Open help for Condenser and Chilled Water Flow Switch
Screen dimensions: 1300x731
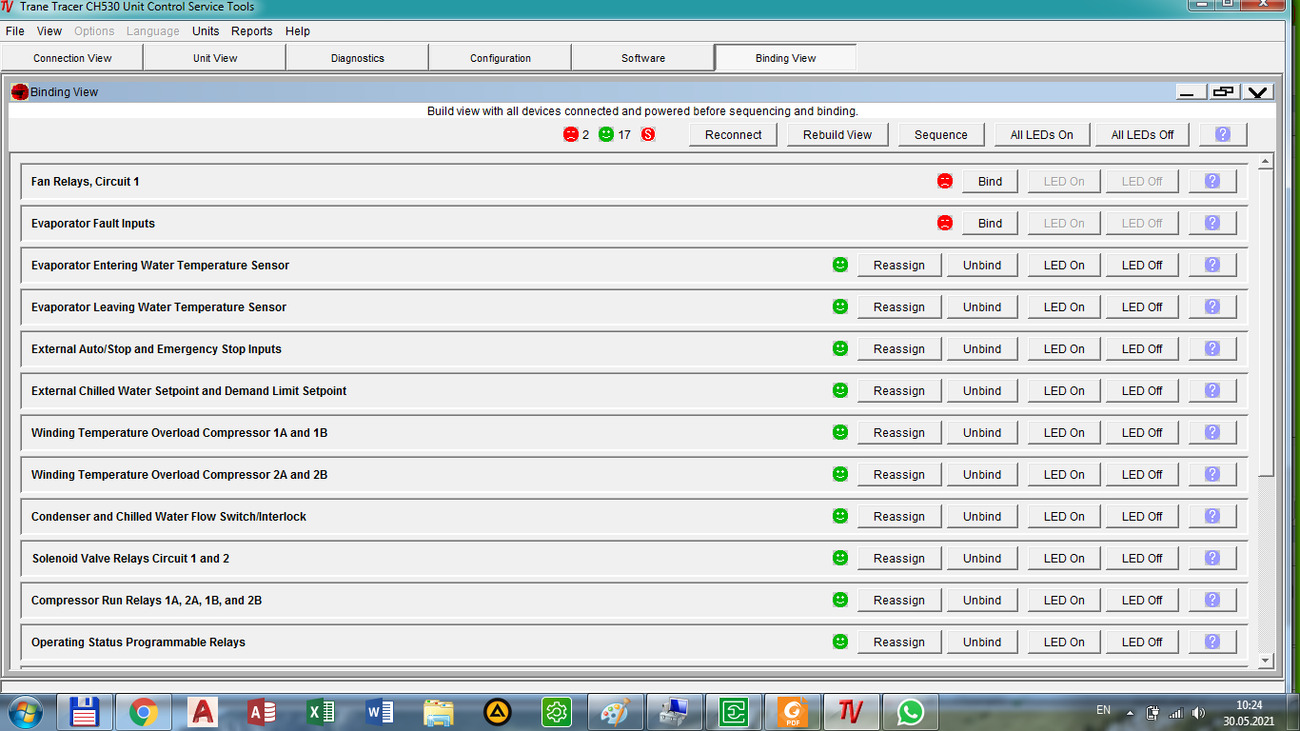coord(1212,517)
